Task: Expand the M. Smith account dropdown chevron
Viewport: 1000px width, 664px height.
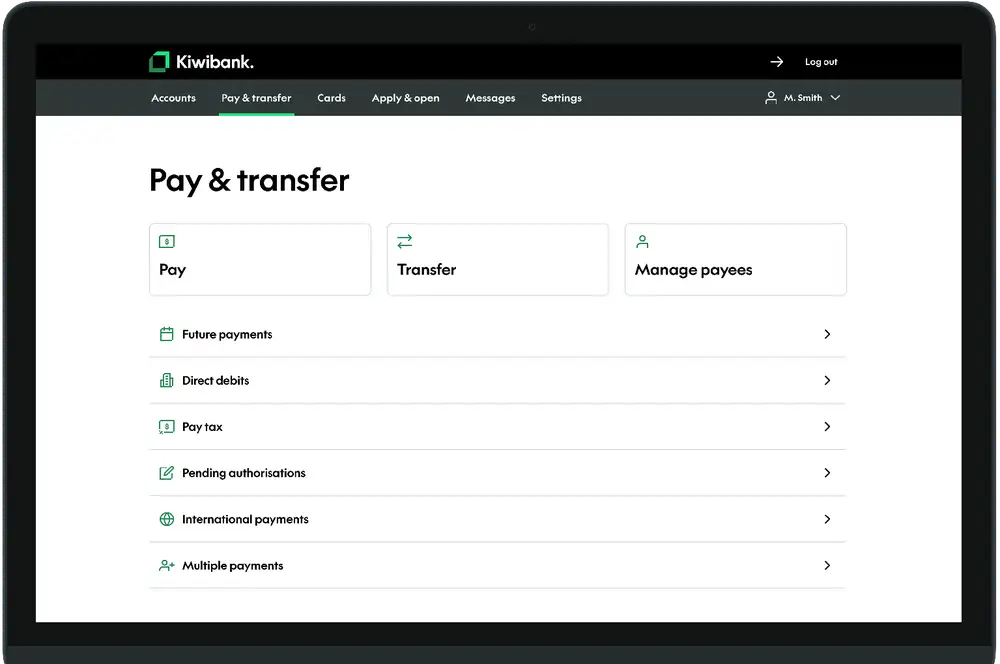Action: pos(835,98)
